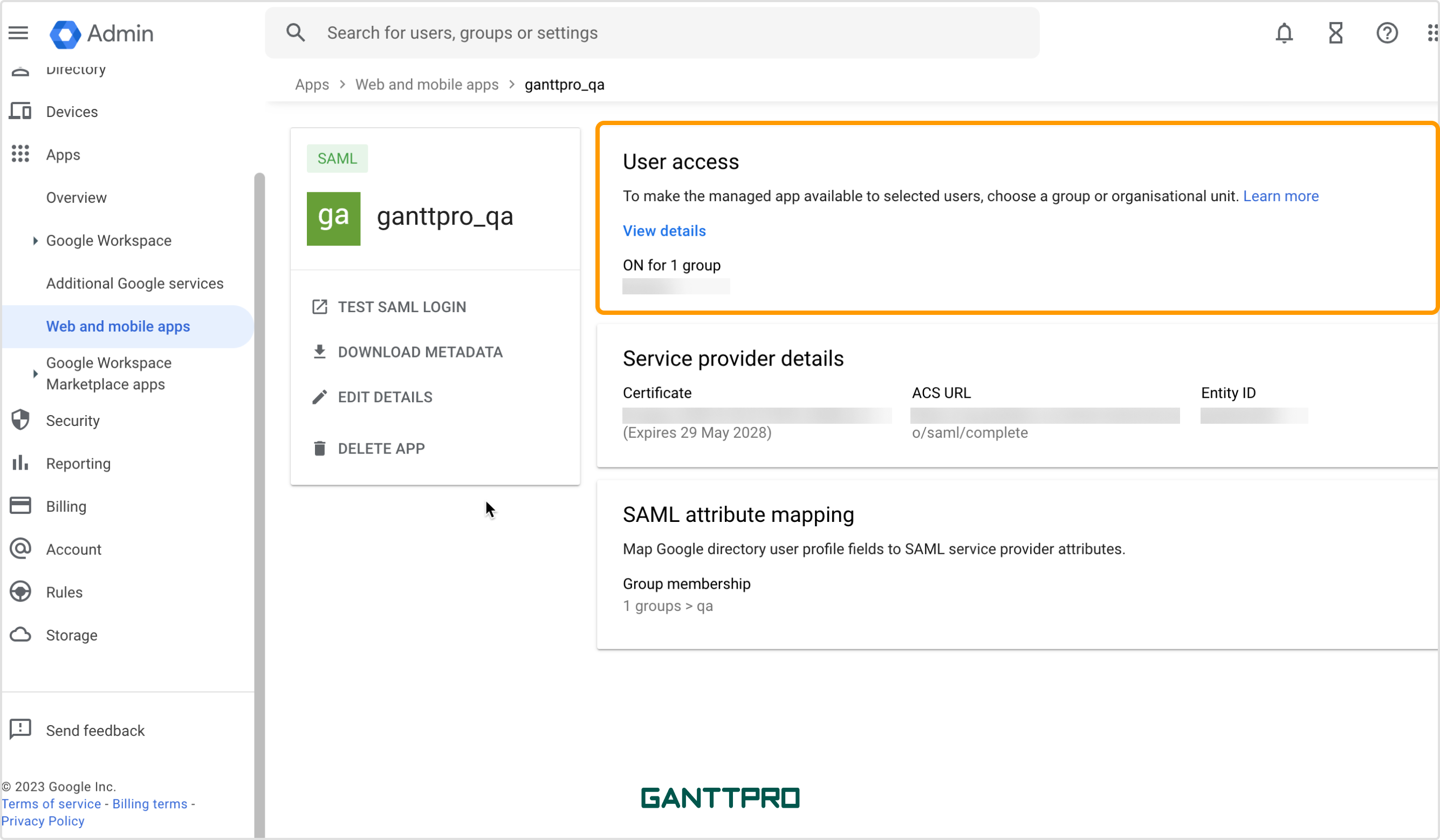
Task: Open the Rules section
Action: click(65, 592)
